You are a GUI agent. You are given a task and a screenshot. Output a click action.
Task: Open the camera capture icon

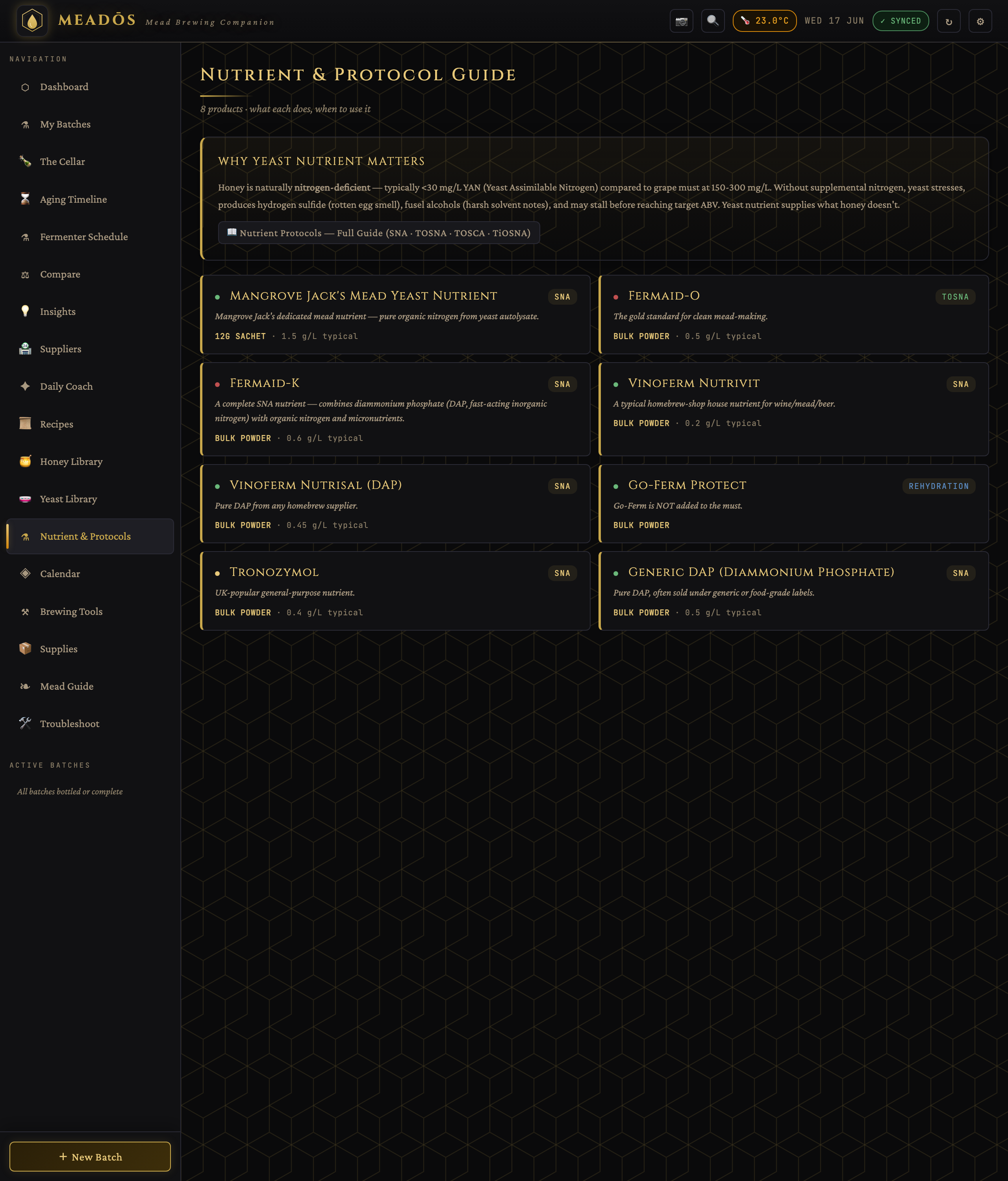[681, 21]
